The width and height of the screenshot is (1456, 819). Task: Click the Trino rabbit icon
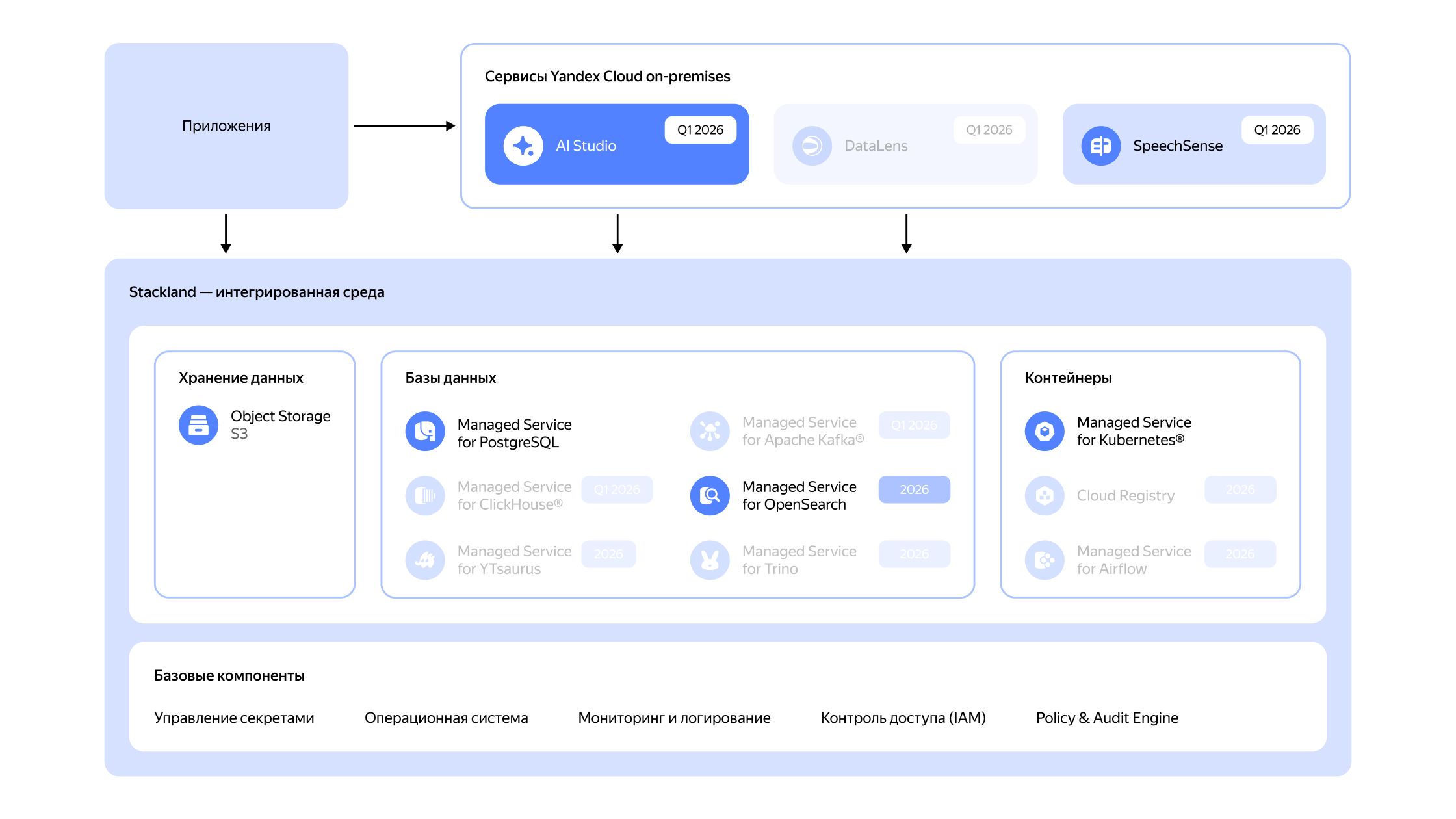[x=710, y=560]
